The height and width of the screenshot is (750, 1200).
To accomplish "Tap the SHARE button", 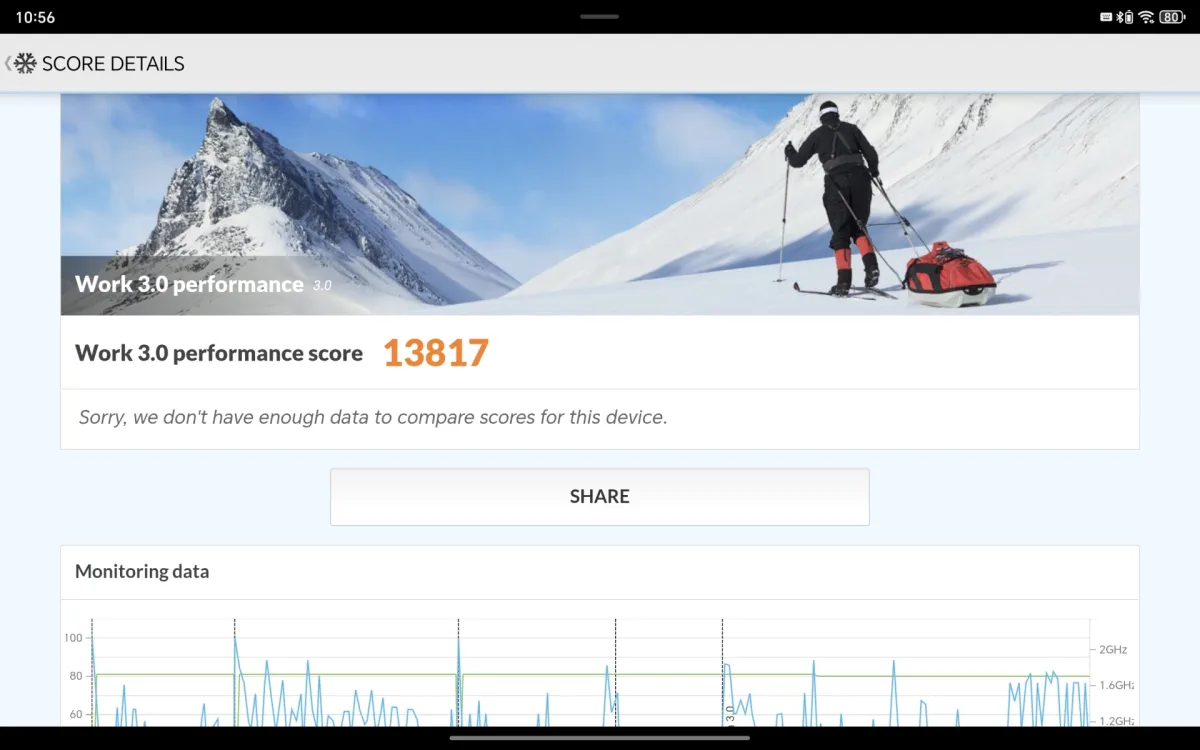I will tap(600, 497).
